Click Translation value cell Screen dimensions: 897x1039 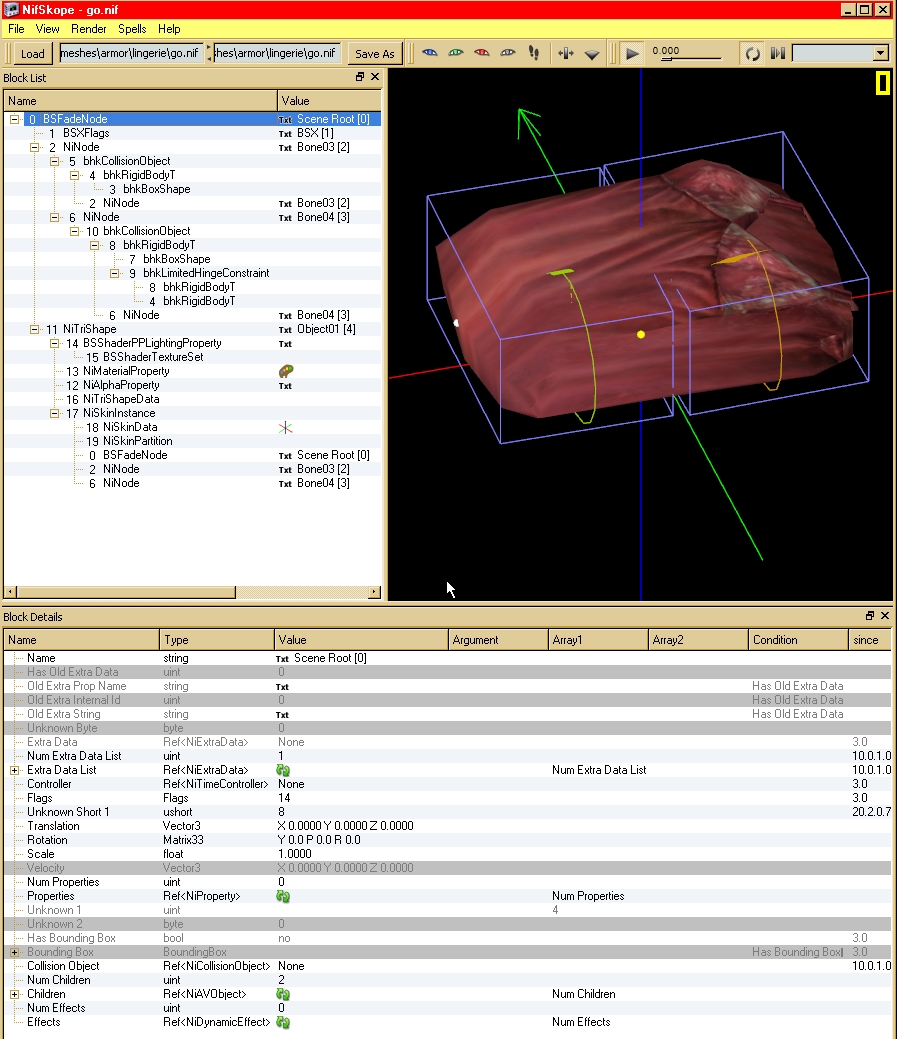(361, 826)
